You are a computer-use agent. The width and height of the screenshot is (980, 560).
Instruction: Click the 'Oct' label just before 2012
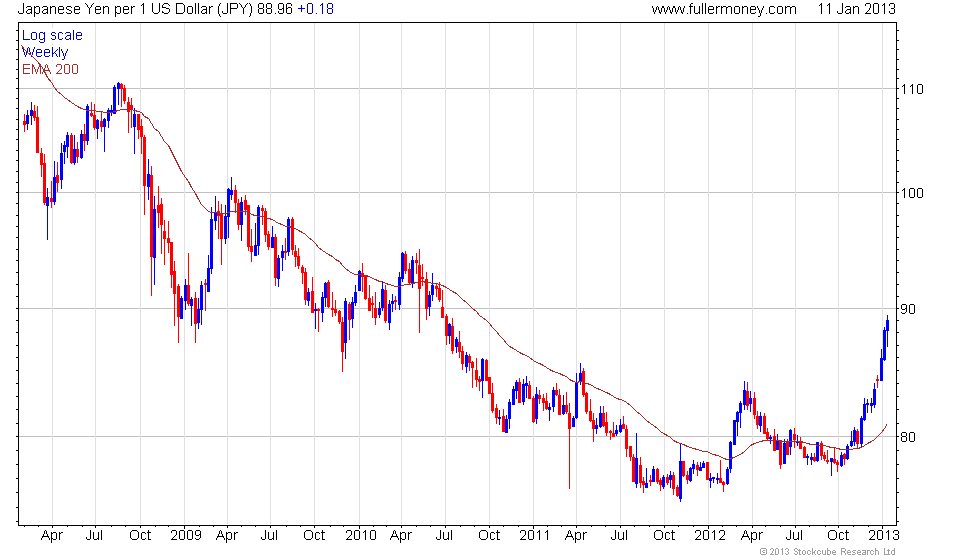click(x=664, y=536)
